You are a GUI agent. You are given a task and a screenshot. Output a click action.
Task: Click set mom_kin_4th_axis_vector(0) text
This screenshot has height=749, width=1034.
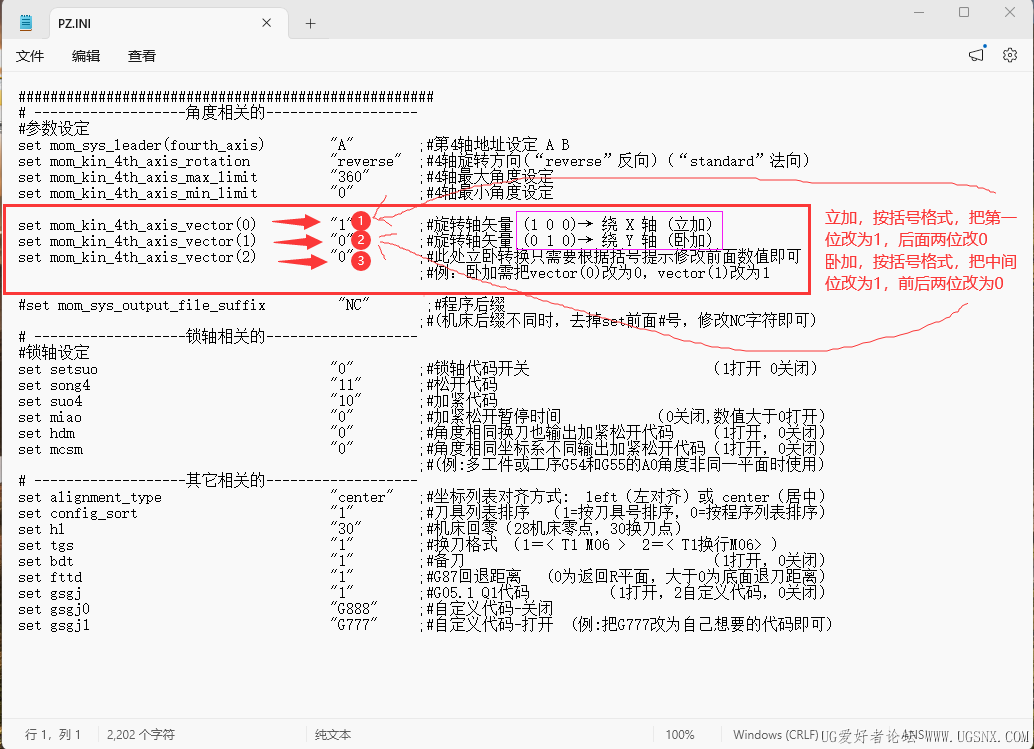click(x=137, y=225)
